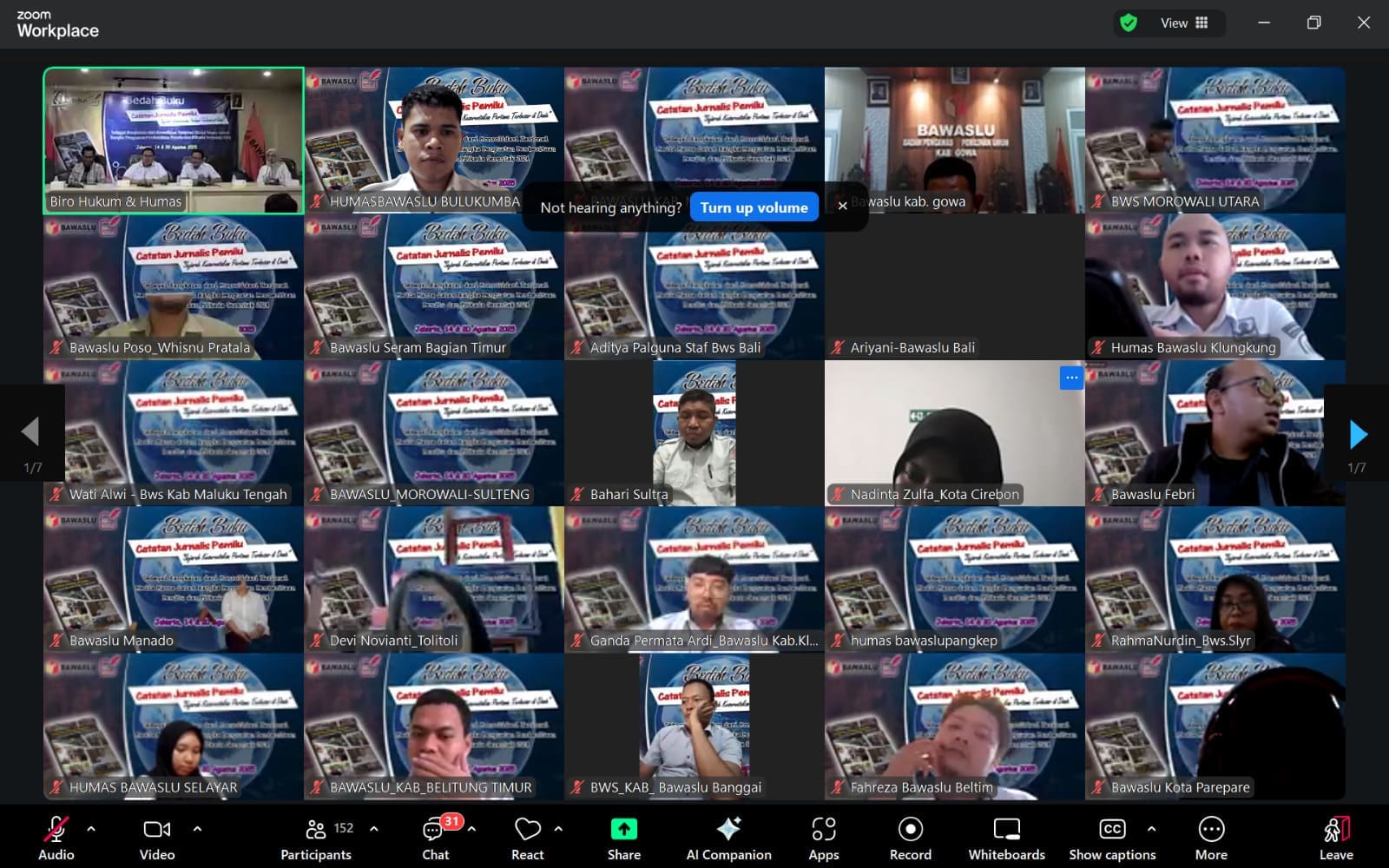This screenshot has width=1389, height=868.
Task: Go to the next gallery page
Action: [1357, 434]
